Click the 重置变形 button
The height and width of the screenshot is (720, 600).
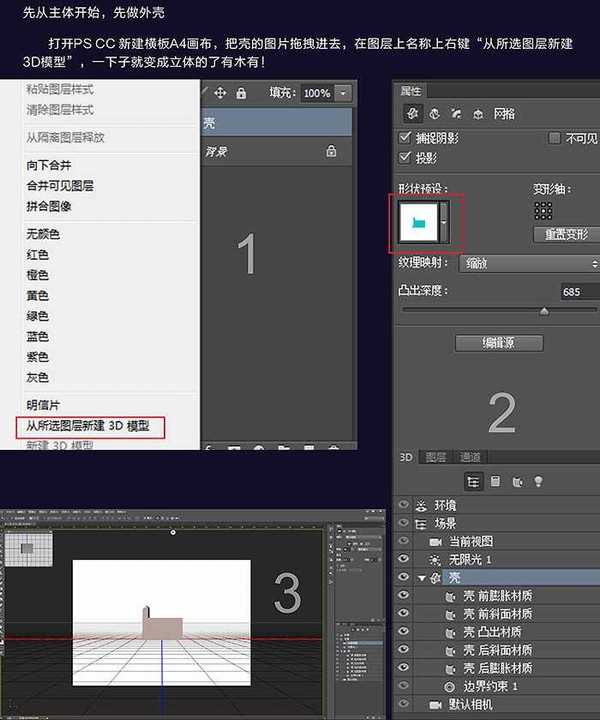point(566,234)
